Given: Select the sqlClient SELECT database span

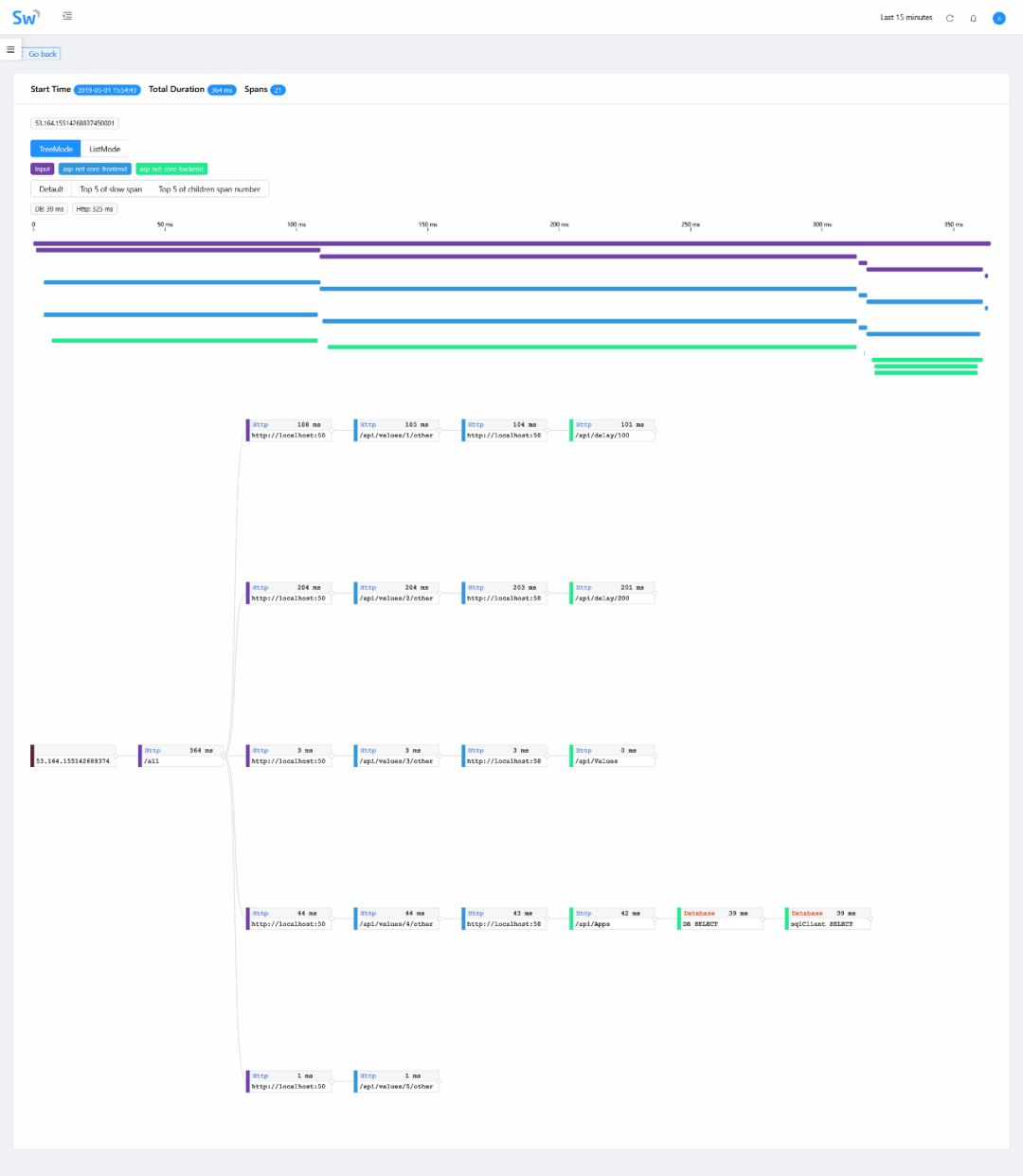Looking at the screenshot, I should coord(826,918).
